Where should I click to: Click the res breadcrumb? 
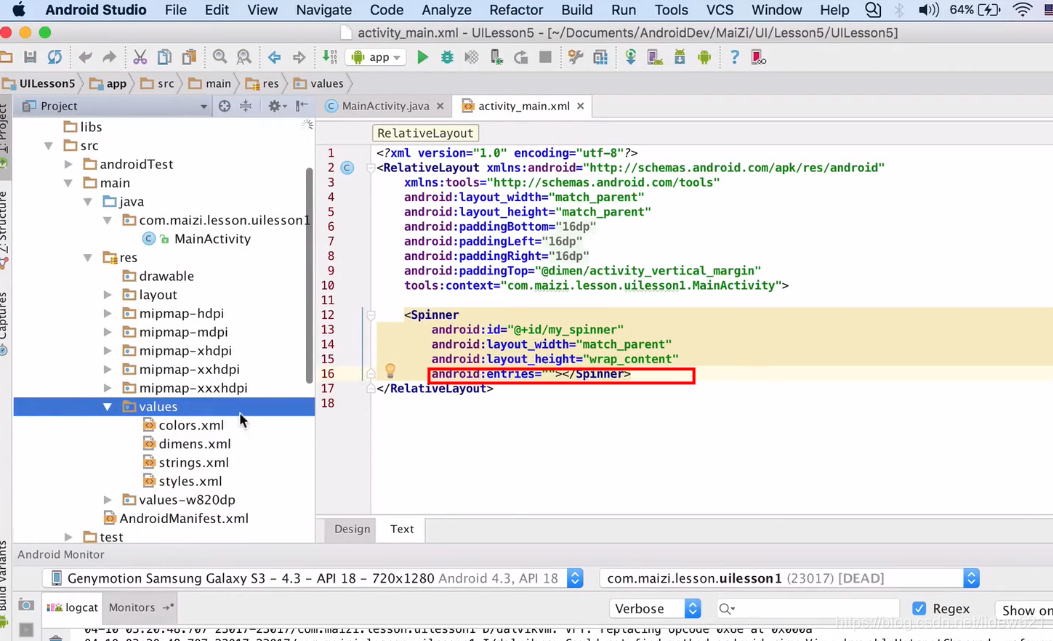pos(263,83)
